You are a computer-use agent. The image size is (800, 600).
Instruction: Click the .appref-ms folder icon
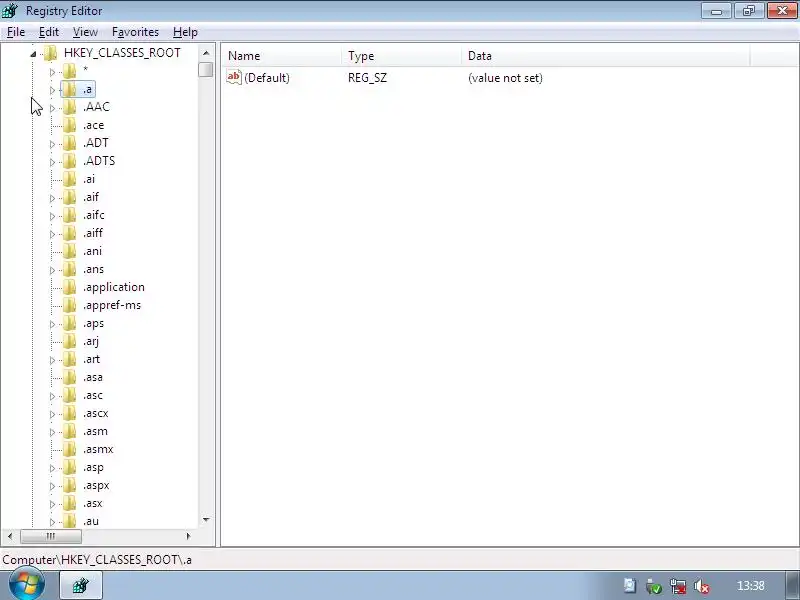click(x=69, y=305)
